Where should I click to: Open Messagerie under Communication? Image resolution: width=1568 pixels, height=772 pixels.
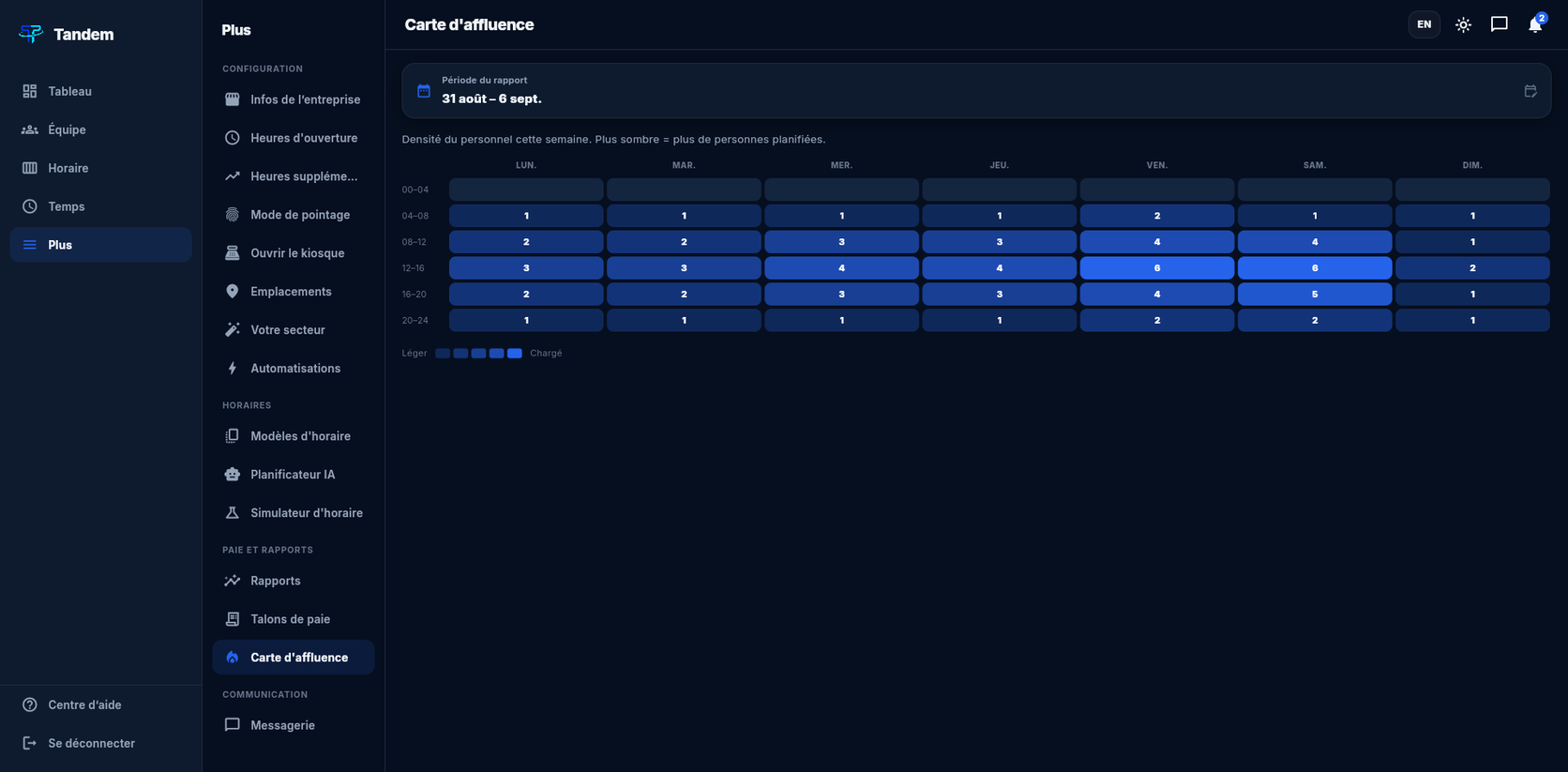point(294,725)
